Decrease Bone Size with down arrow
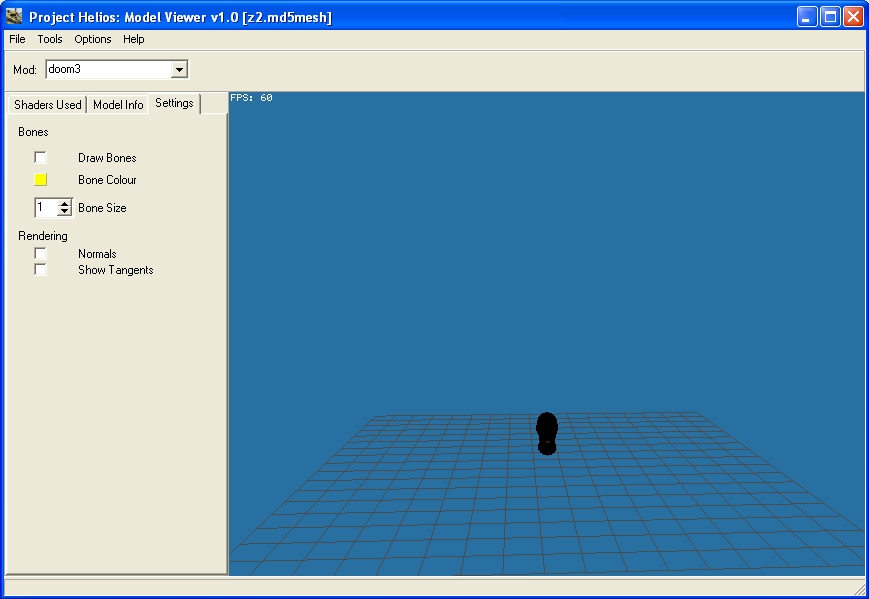The height and width of the screenshot is (599, 869). (65, 212)
